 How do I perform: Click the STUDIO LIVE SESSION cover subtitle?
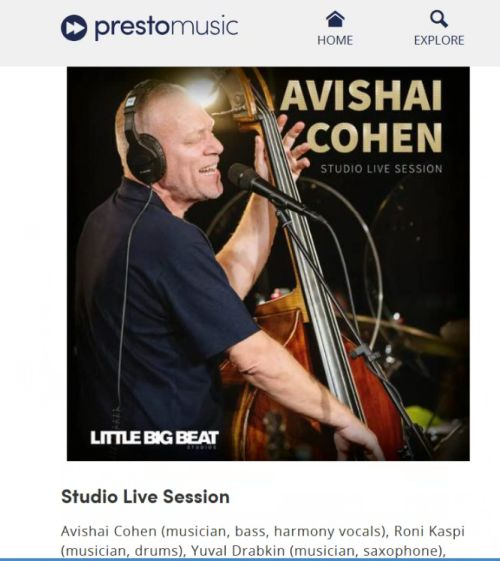coord(381,169)
